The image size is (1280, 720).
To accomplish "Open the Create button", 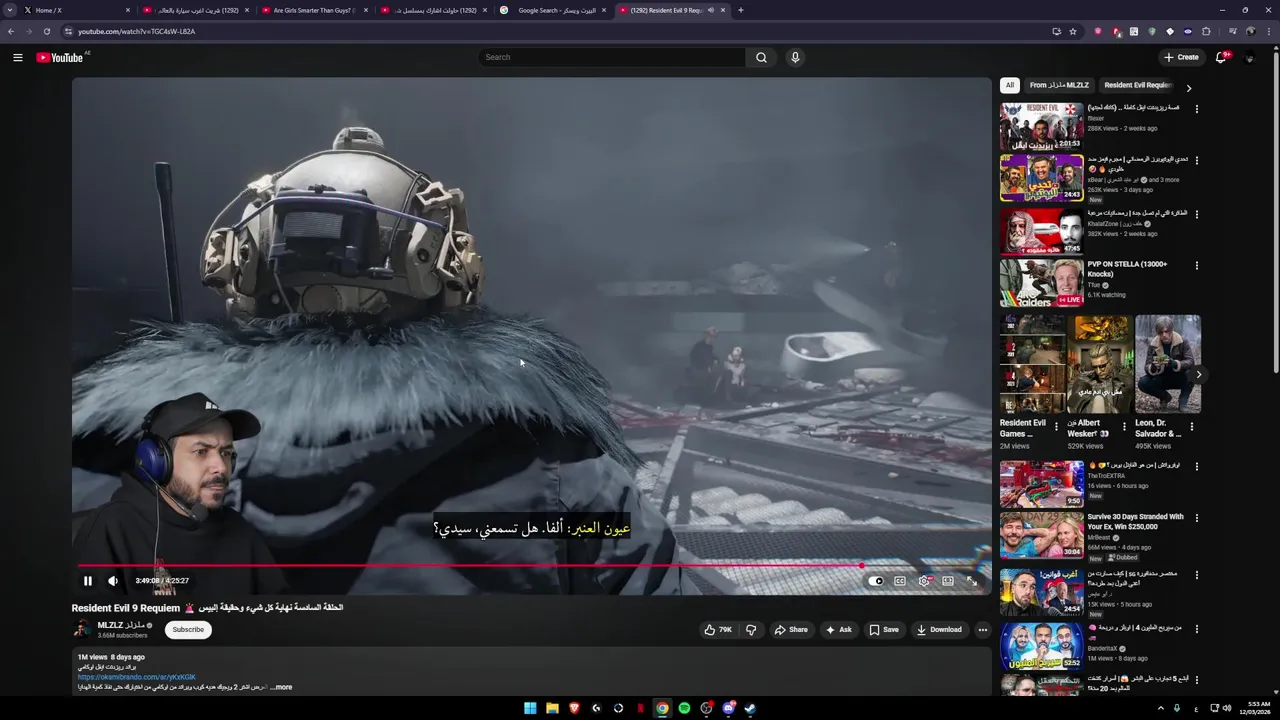I will pos(1181,57).
